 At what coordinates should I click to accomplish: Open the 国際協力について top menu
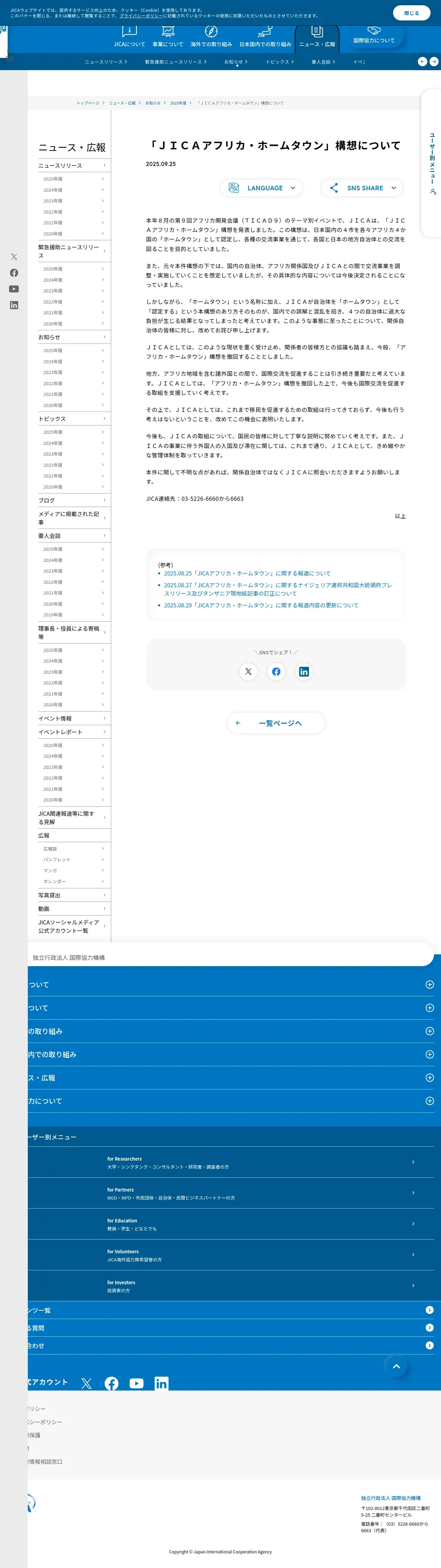tap(374, 36)
